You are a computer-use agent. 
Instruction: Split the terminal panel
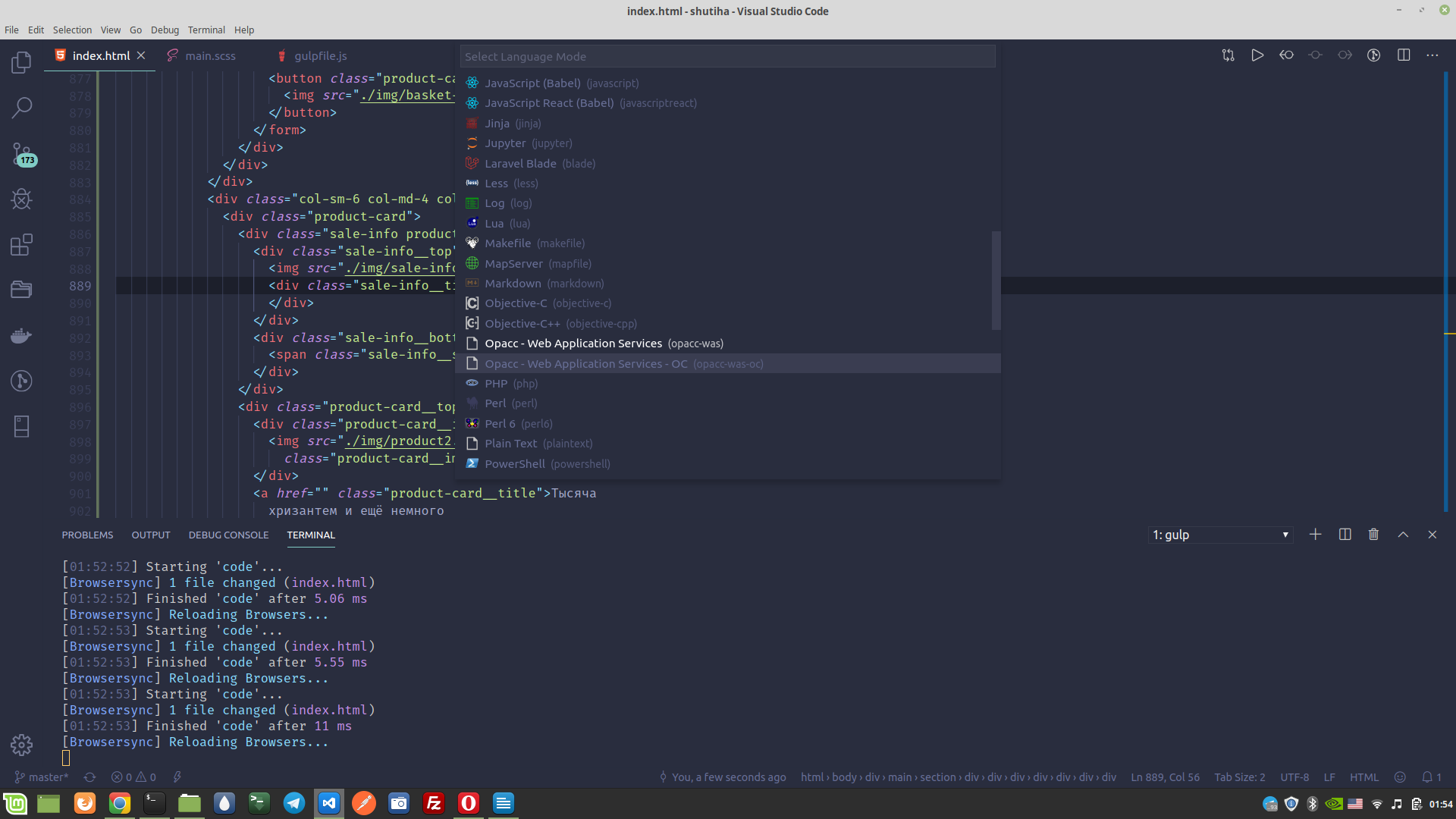[1345, 535]
